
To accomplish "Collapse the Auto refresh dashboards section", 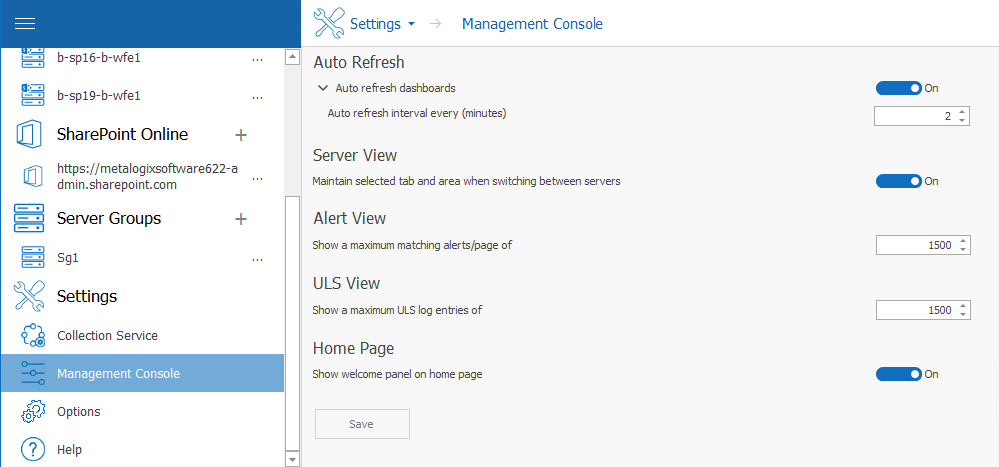I will pyautogui.click(x=323, y=88).
